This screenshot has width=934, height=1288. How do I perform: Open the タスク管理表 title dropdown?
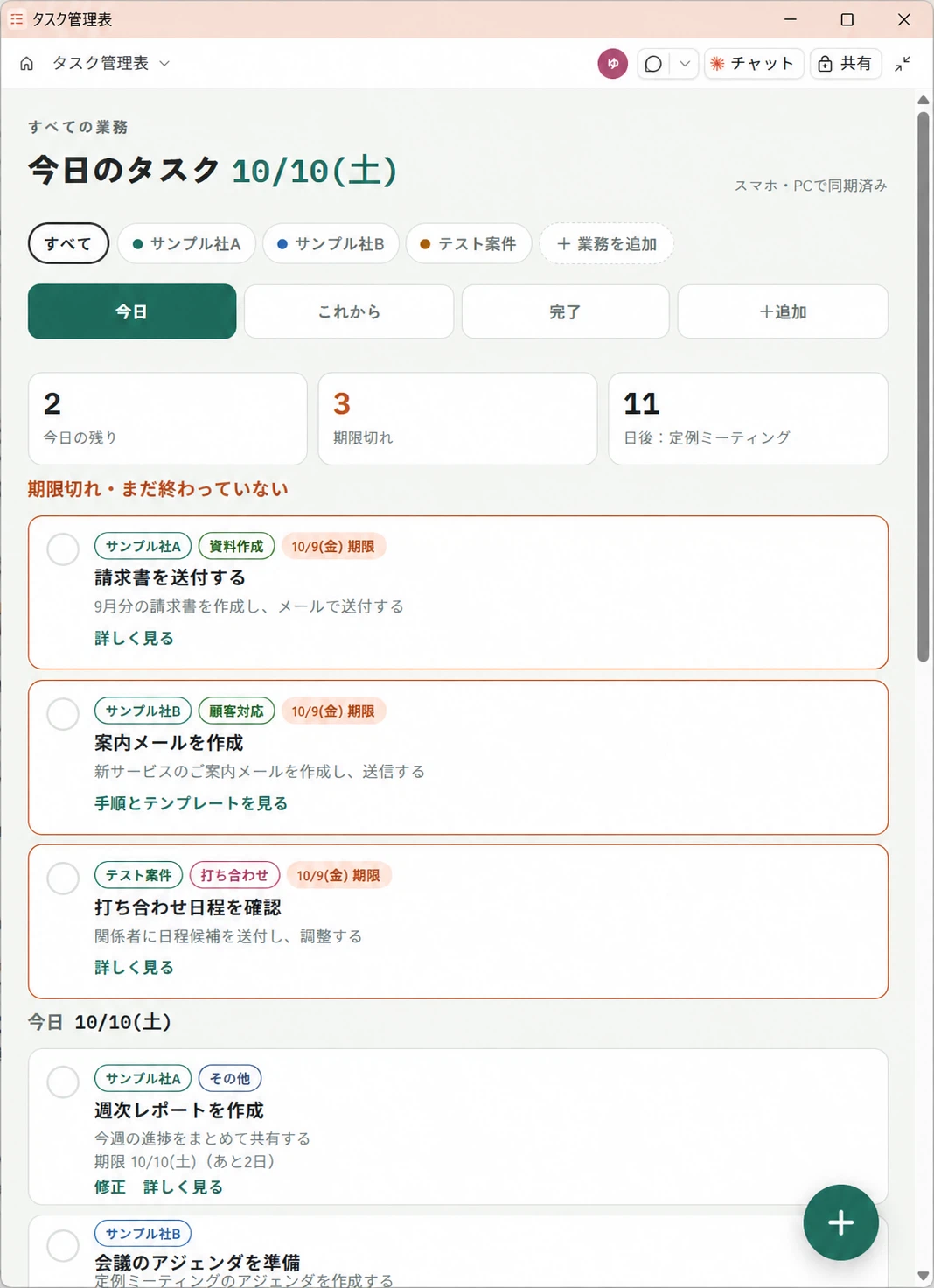(111, 64)
